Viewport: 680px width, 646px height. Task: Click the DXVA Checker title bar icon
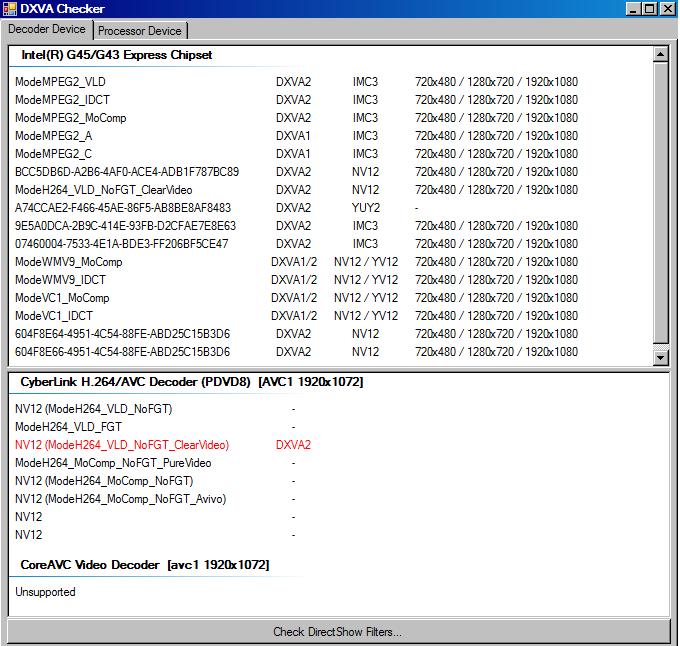[10, 9]
